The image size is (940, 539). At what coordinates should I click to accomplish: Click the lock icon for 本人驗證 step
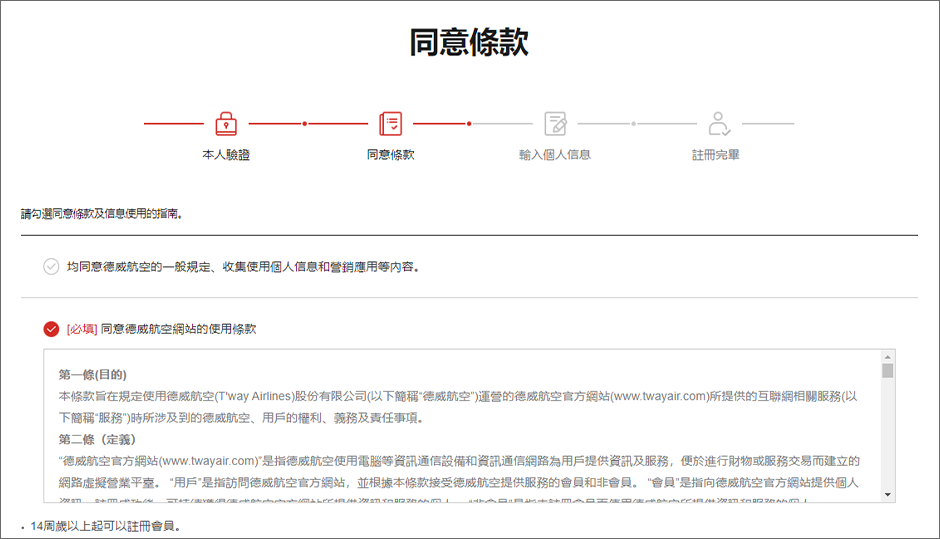[226, 124]
